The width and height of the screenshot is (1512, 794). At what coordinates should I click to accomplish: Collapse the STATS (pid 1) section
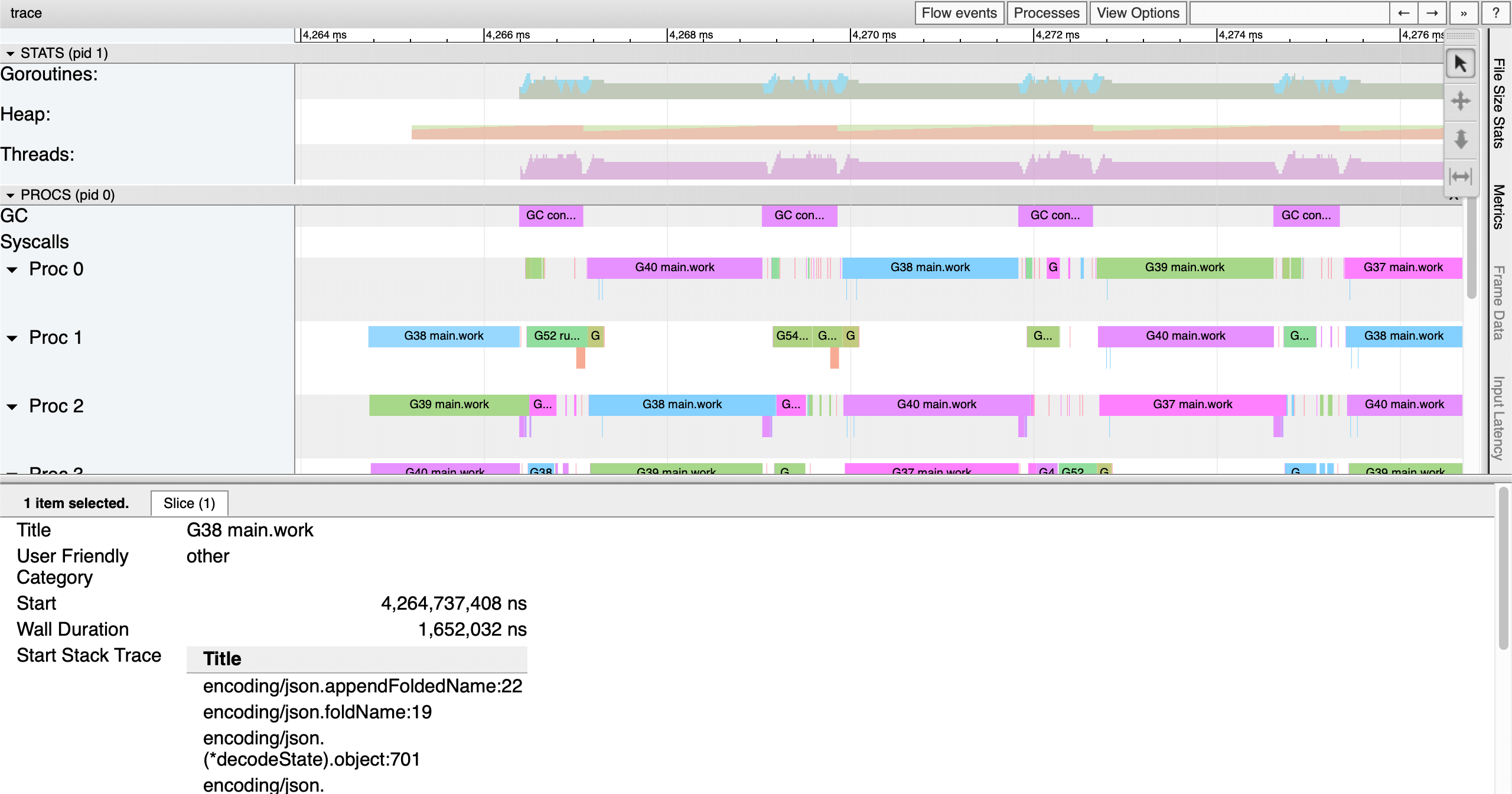click(10, 53)
